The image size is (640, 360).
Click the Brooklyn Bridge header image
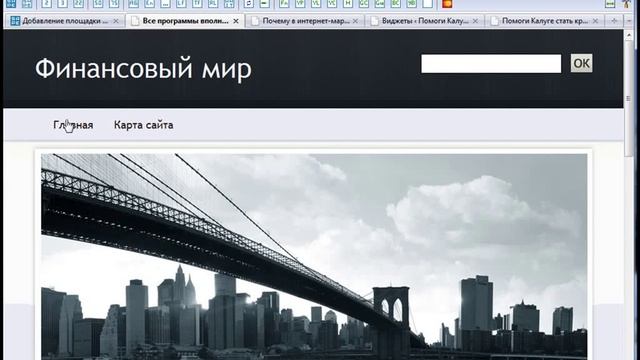pyautogui.click(x=314, y=256)
